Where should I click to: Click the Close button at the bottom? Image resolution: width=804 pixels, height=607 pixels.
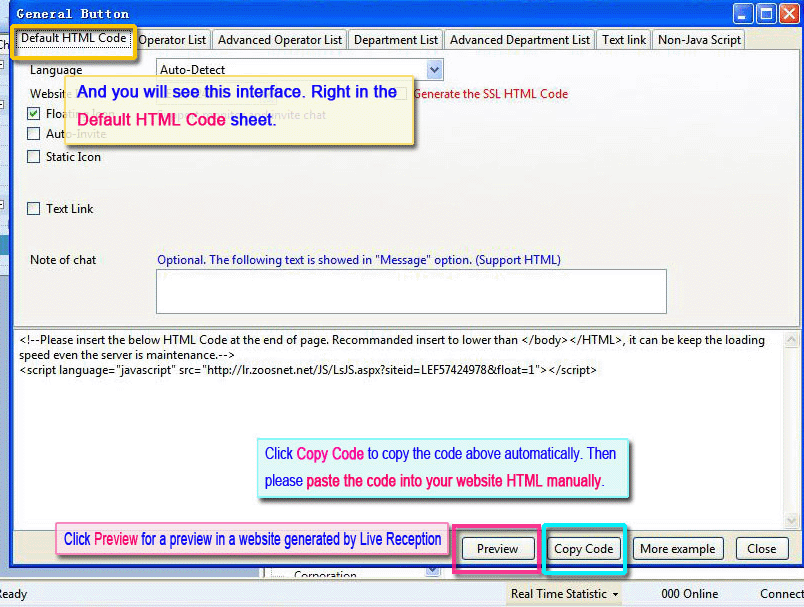pos(761,549)
